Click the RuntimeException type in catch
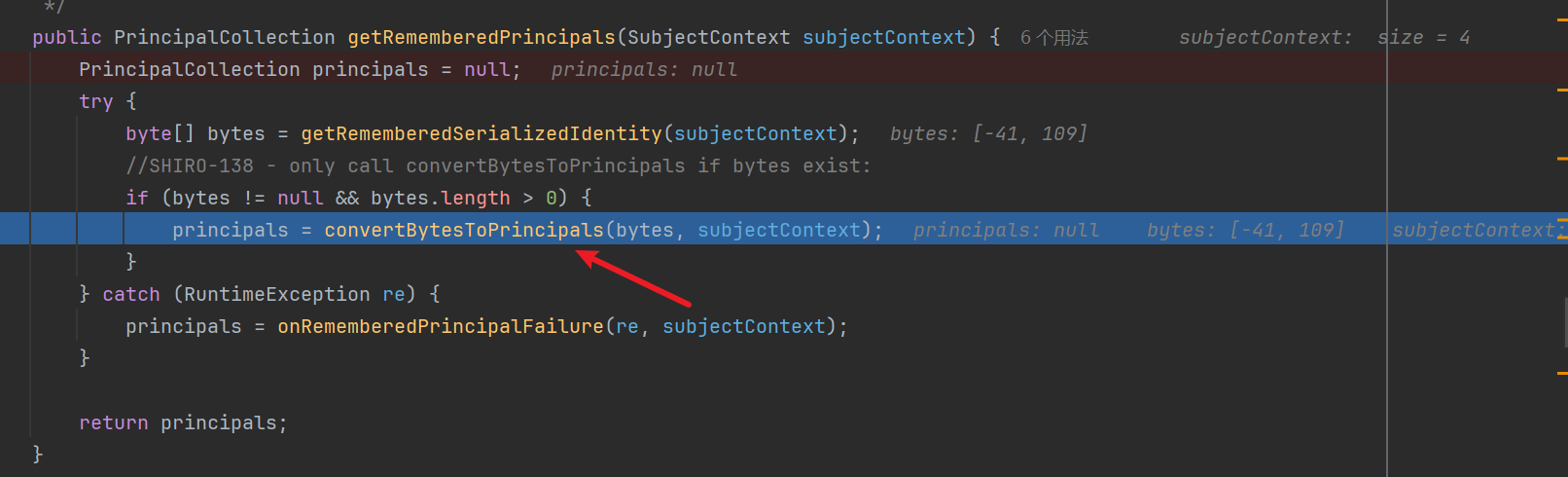 [x=277, y=295]
